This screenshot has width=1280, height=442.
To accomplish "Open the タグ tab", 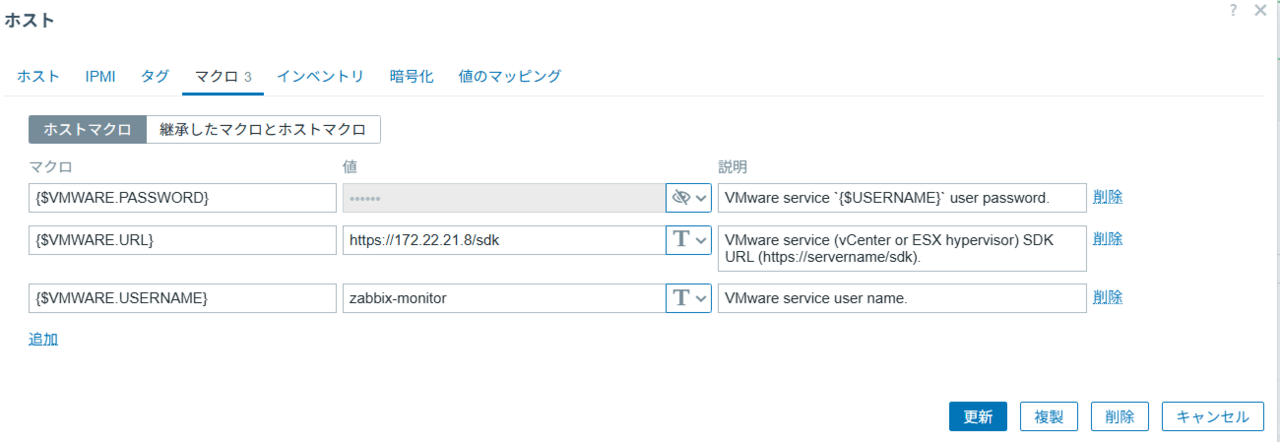I will click(x=154, y=76).
